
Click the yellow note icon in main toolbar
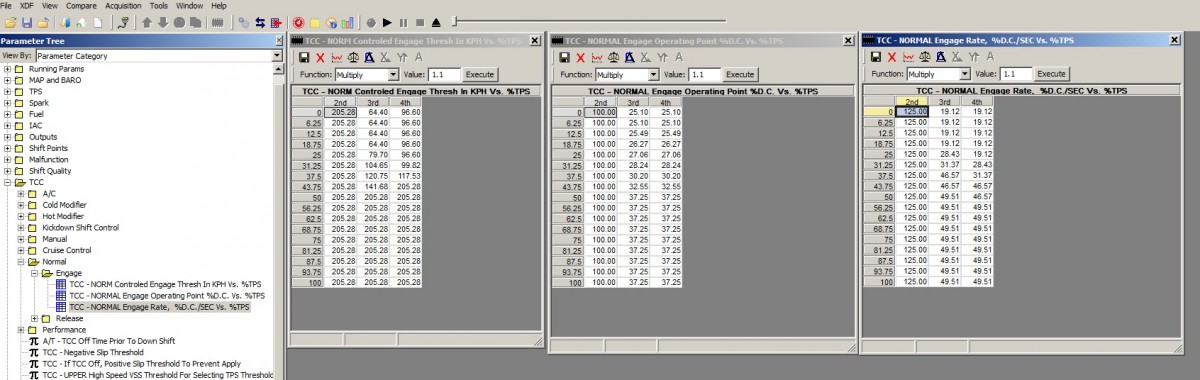pos(315,22)
